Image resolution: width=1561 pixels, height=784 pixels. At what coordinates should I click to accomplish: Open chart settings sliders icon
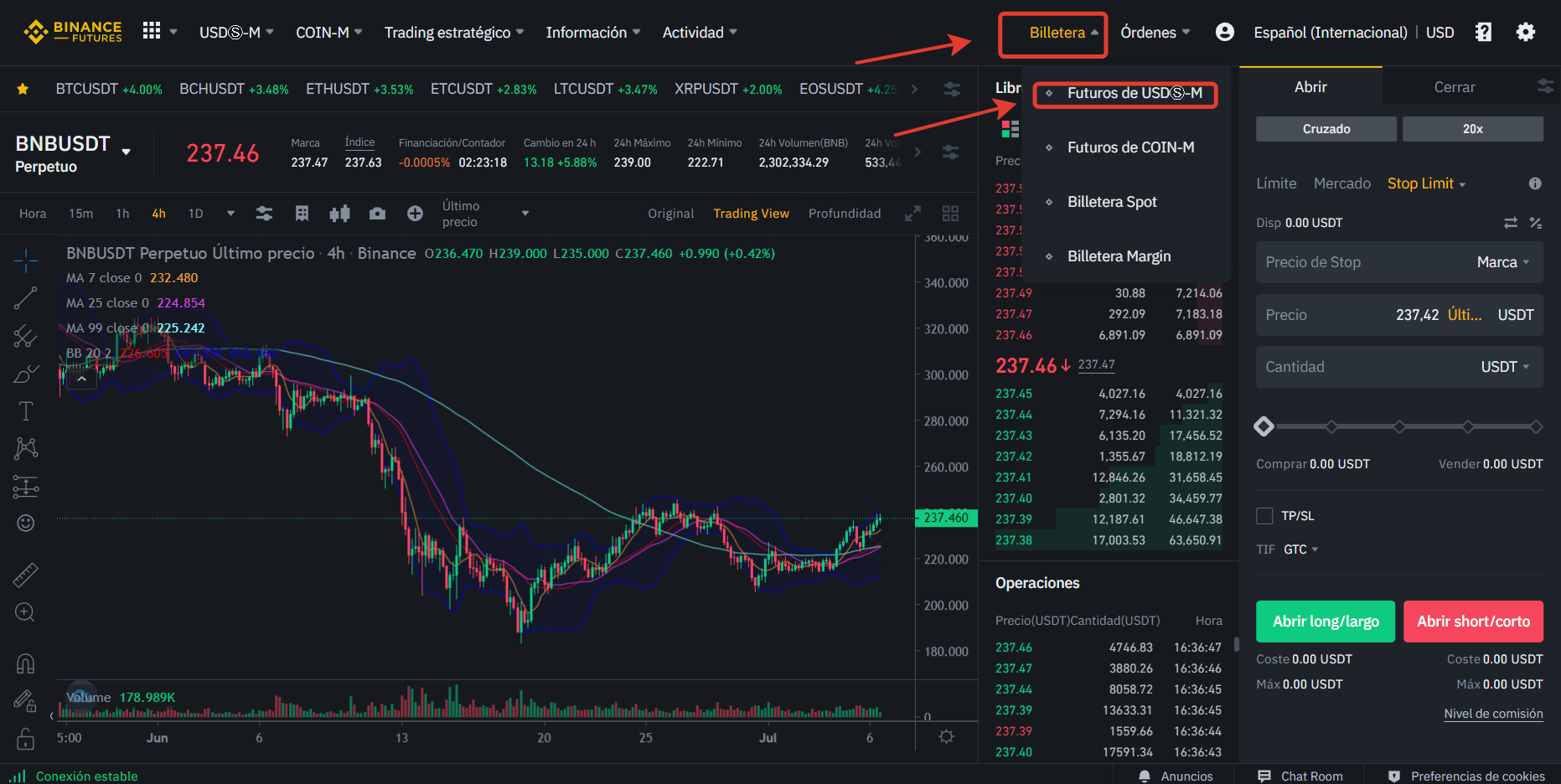click(x=264, y=214)
